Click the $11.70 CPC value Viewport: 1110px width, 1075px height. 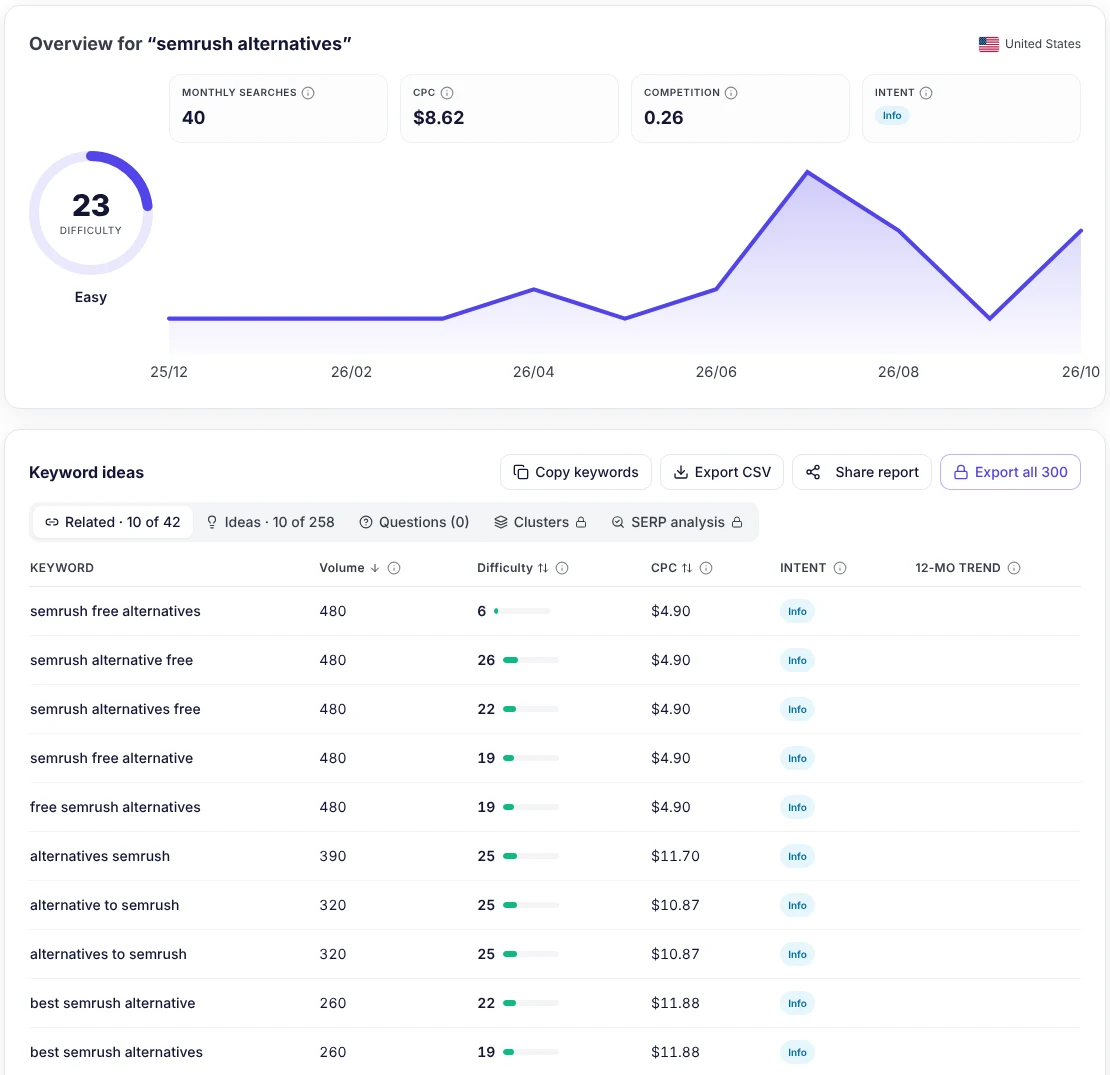coord(675,856)
